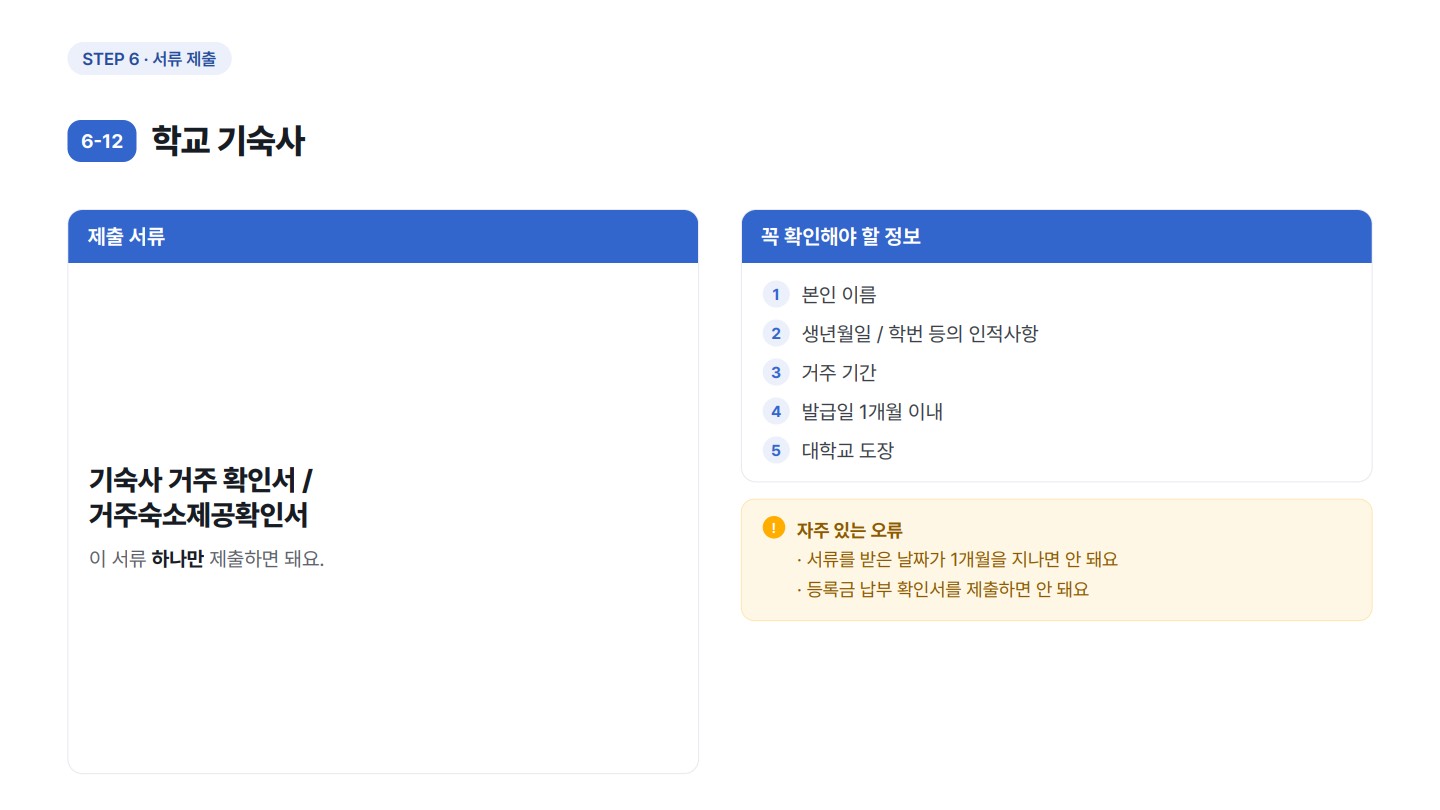Image resolution: width=1440 pixels, height=810 pixels.
Task: Click the 이 서류 하나만 제출하면 돼요 text
Action: click(207, 558)
